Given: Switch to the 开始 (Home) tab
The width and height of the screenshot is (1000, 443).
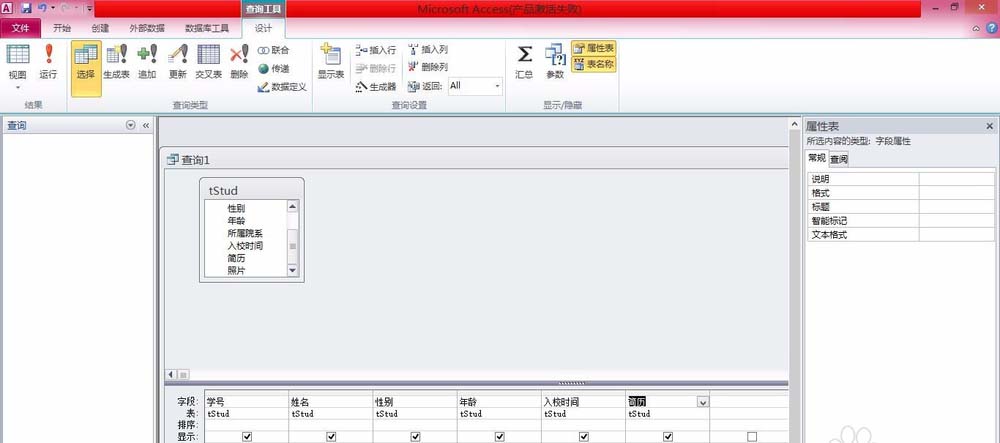Looking at the screenshot, I should click(62, 28).
